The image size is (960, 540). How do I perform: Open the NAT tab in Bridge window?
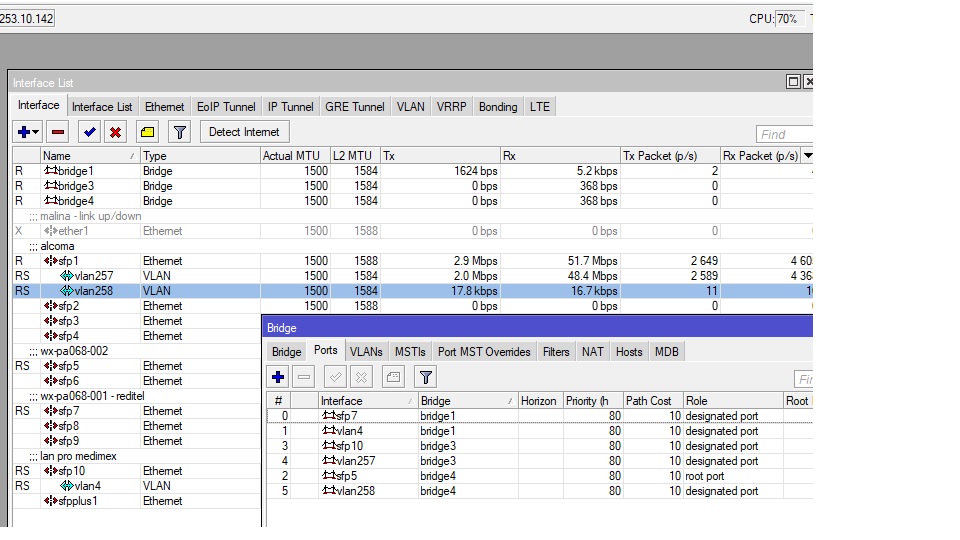tap(593, 352)
